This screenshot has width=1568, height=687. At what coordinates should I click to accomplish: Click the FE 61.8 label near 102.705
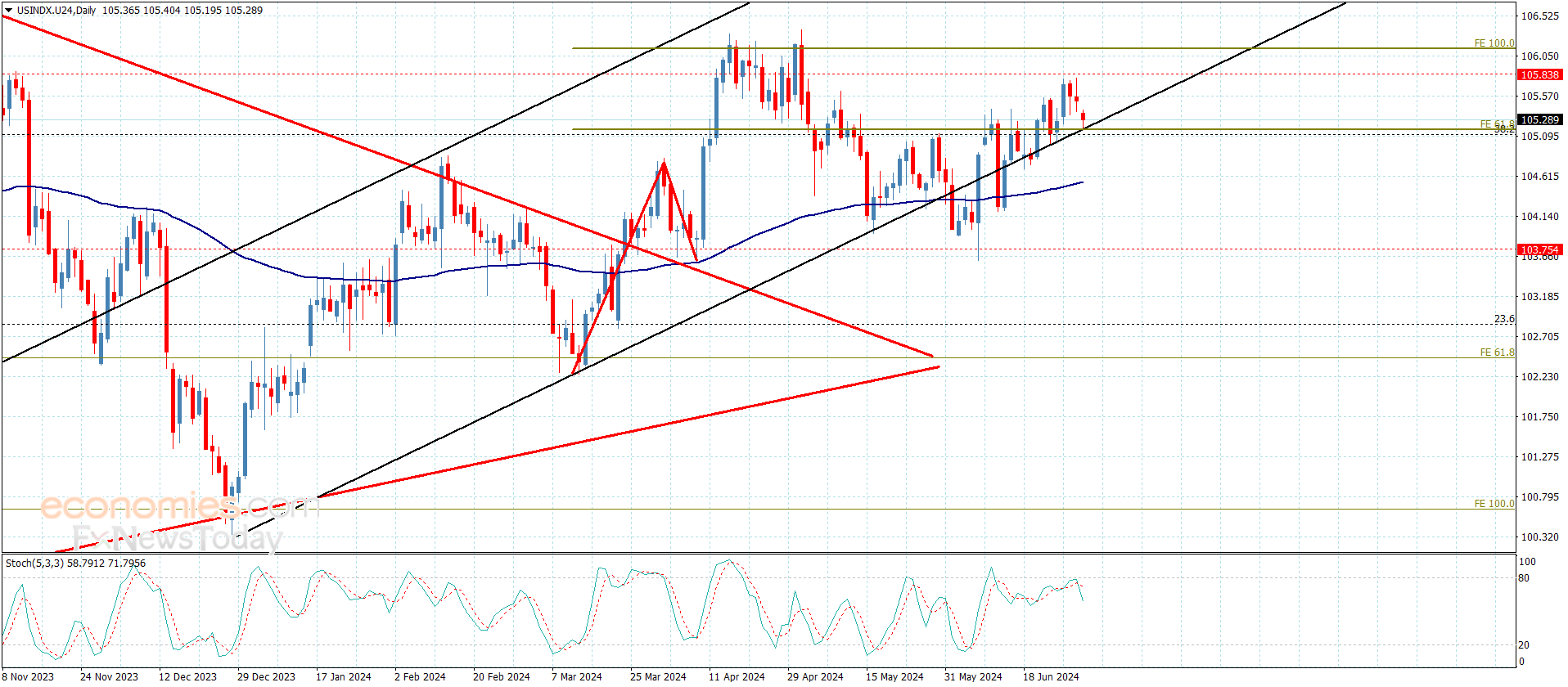pos(1497,352)
